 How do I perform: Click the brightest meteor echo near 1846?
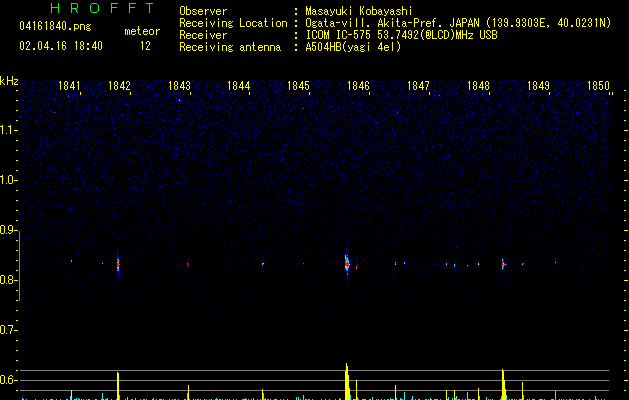coord(347,264)
